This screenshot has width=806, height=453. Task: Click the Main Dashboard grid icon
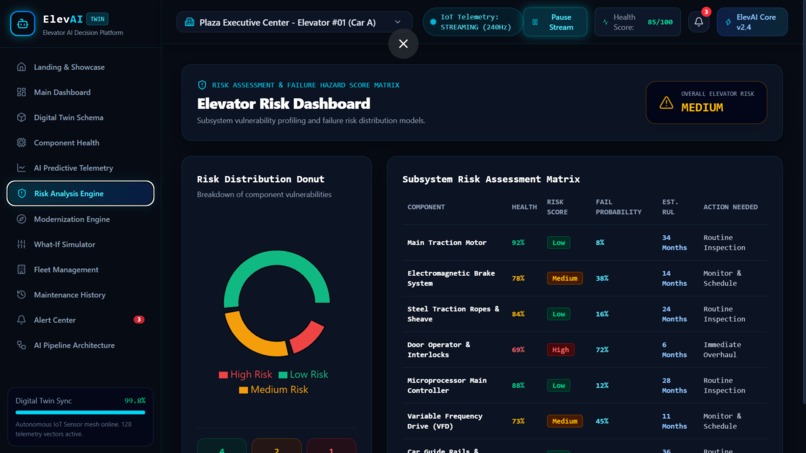(21, 92)
